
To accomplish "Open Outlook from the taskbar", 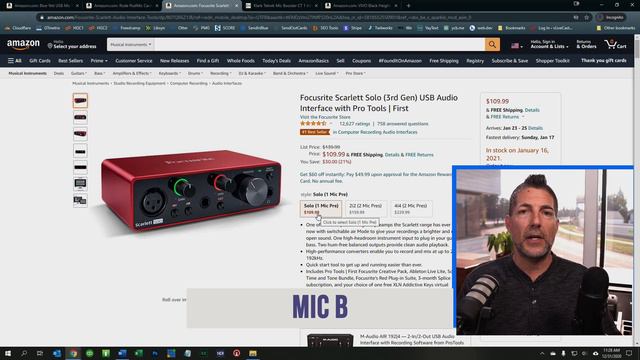I will pyautogui.click(x=57, y=353).
